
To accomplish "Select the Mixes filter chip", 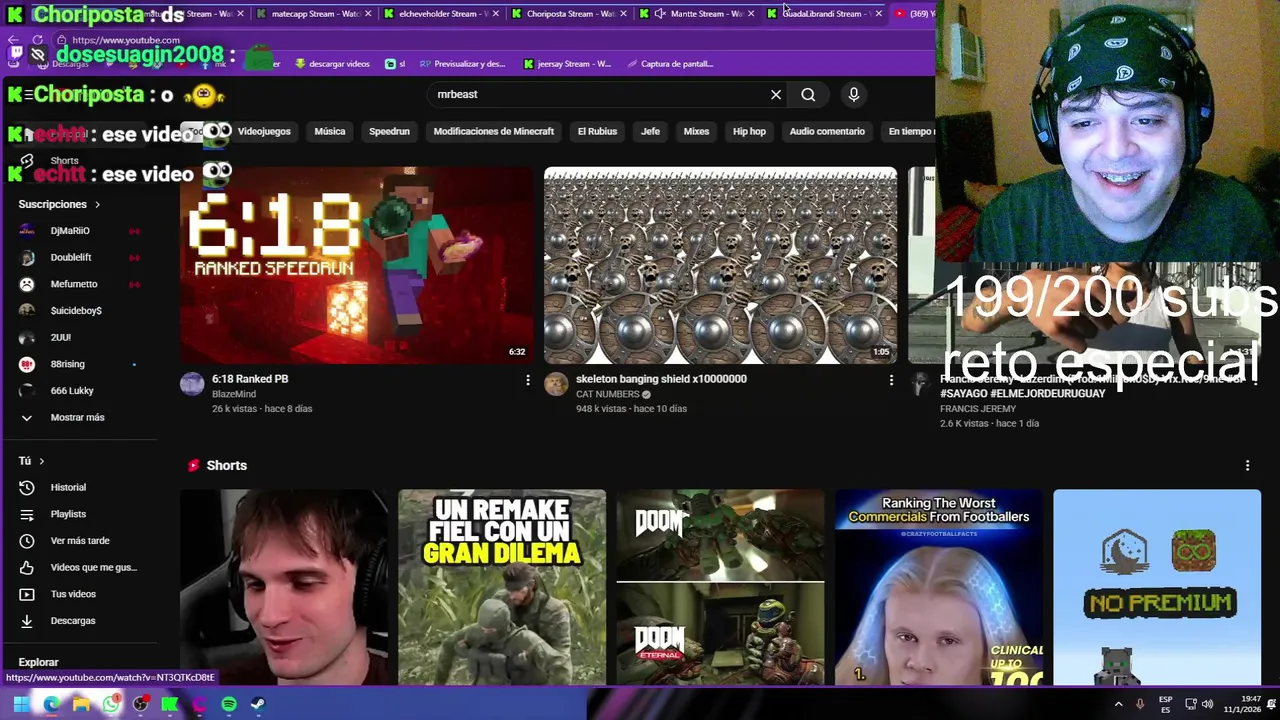I will pos(696,131).
